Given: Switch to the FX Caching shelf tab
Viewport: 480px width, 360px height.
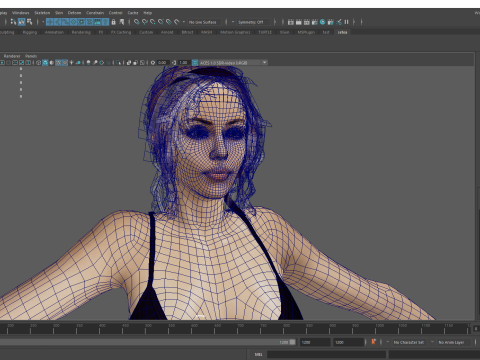Looking at the screenshot, I should [x=121, y=32].
